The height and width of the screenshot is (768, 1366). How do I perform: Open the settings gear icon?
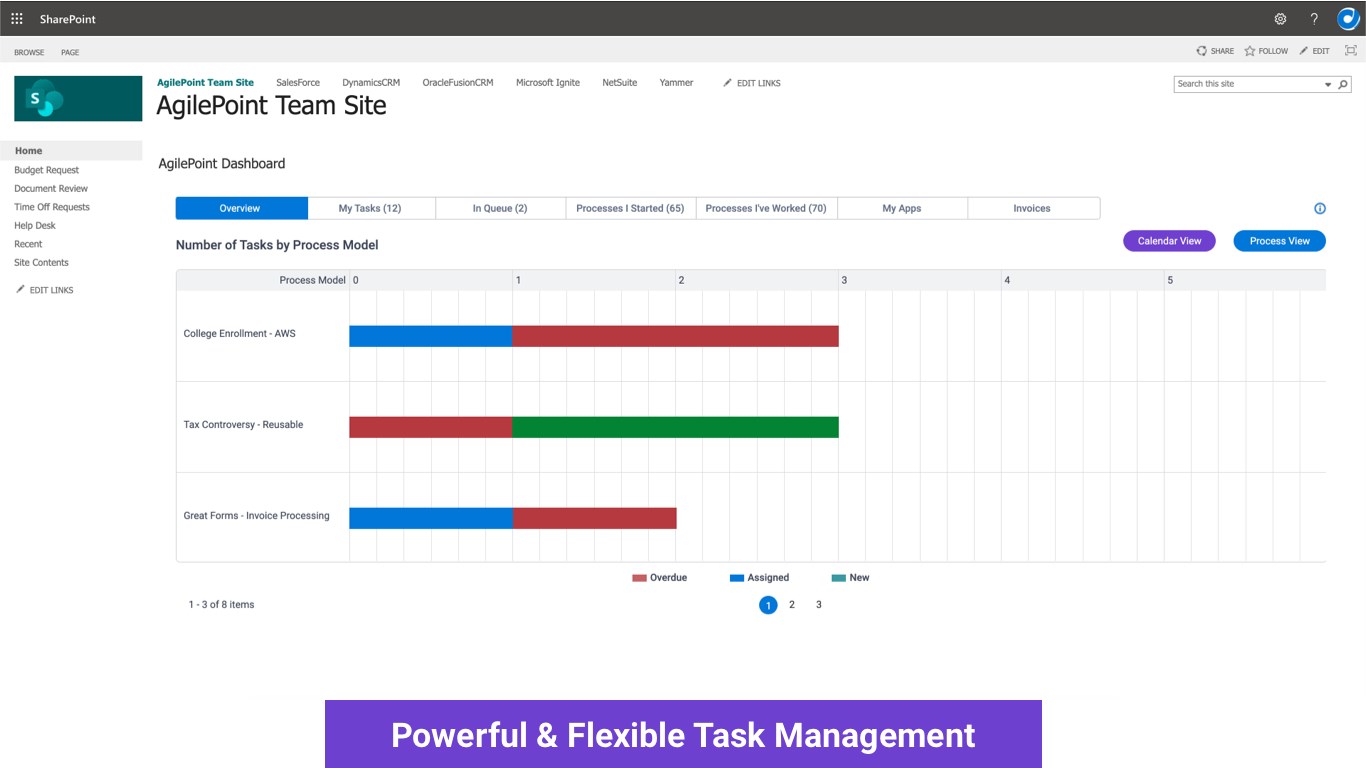coord(1280,19)
